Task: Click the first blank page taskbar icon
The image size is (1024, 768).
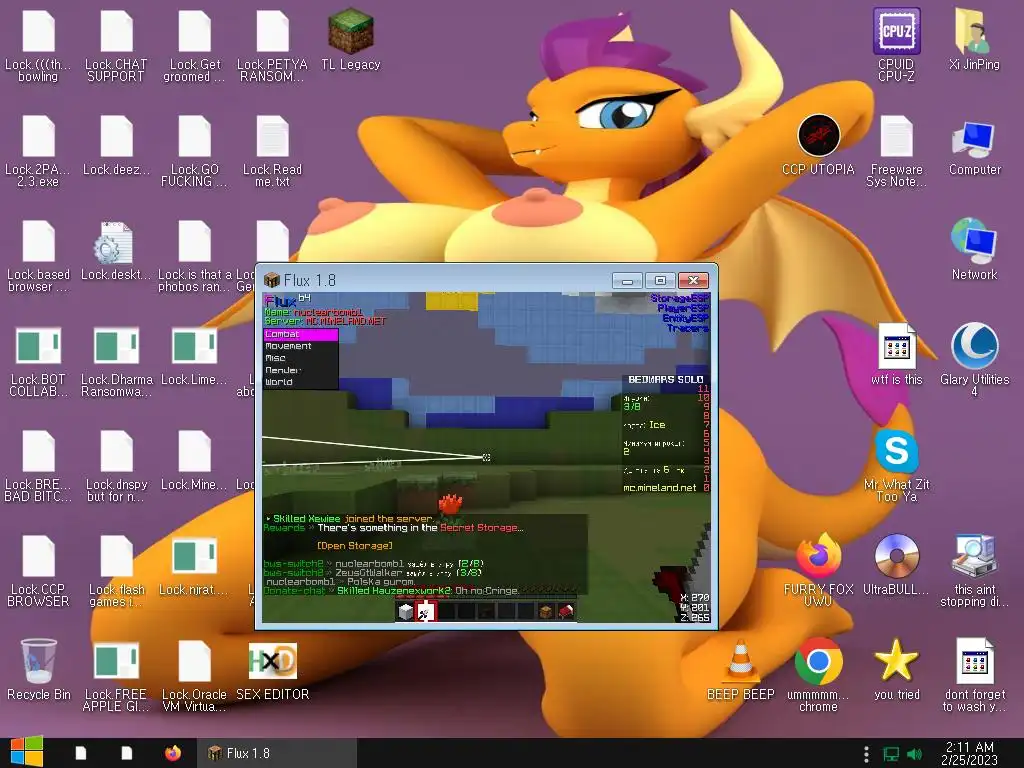Action: pyautogui.click(x=80, y=753)
